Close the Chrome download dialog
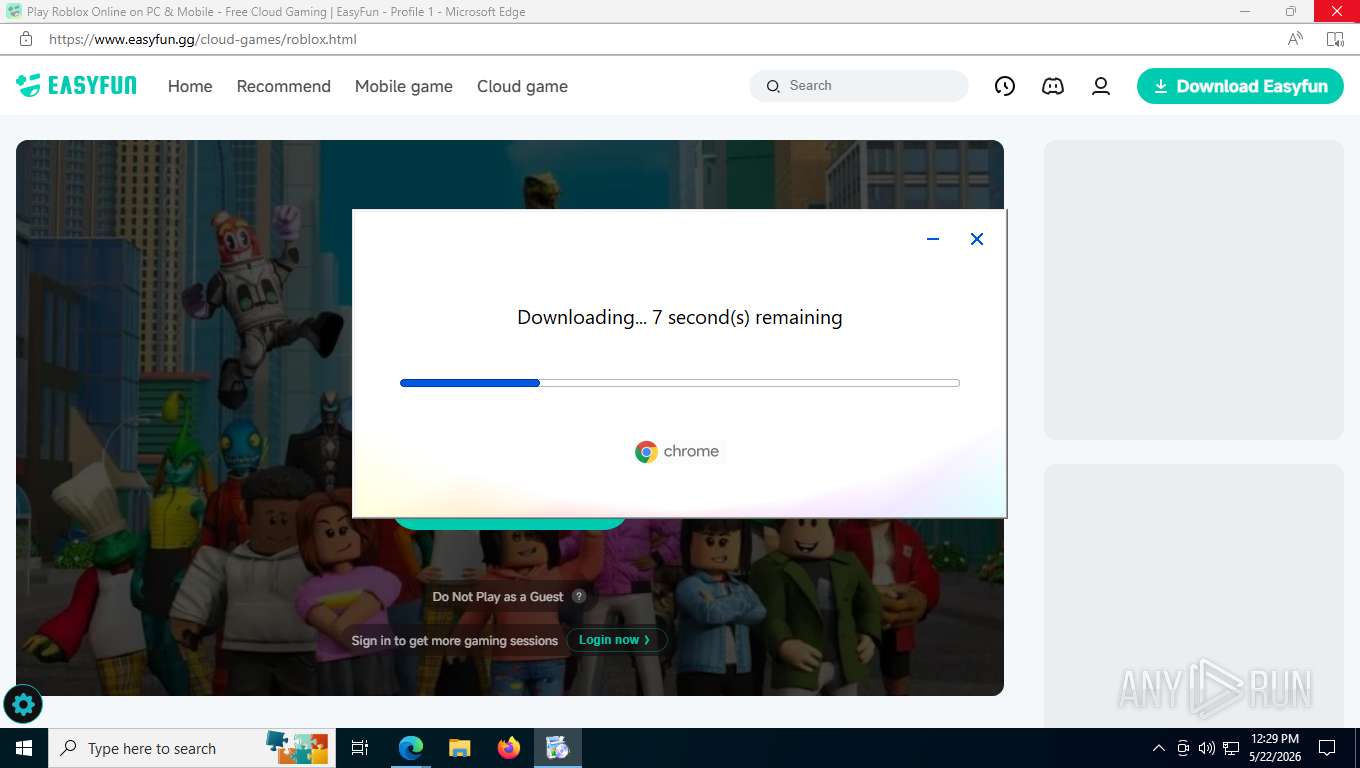Image resolution: width=1360 pixels, height=768 pixels. pos(977,239)
